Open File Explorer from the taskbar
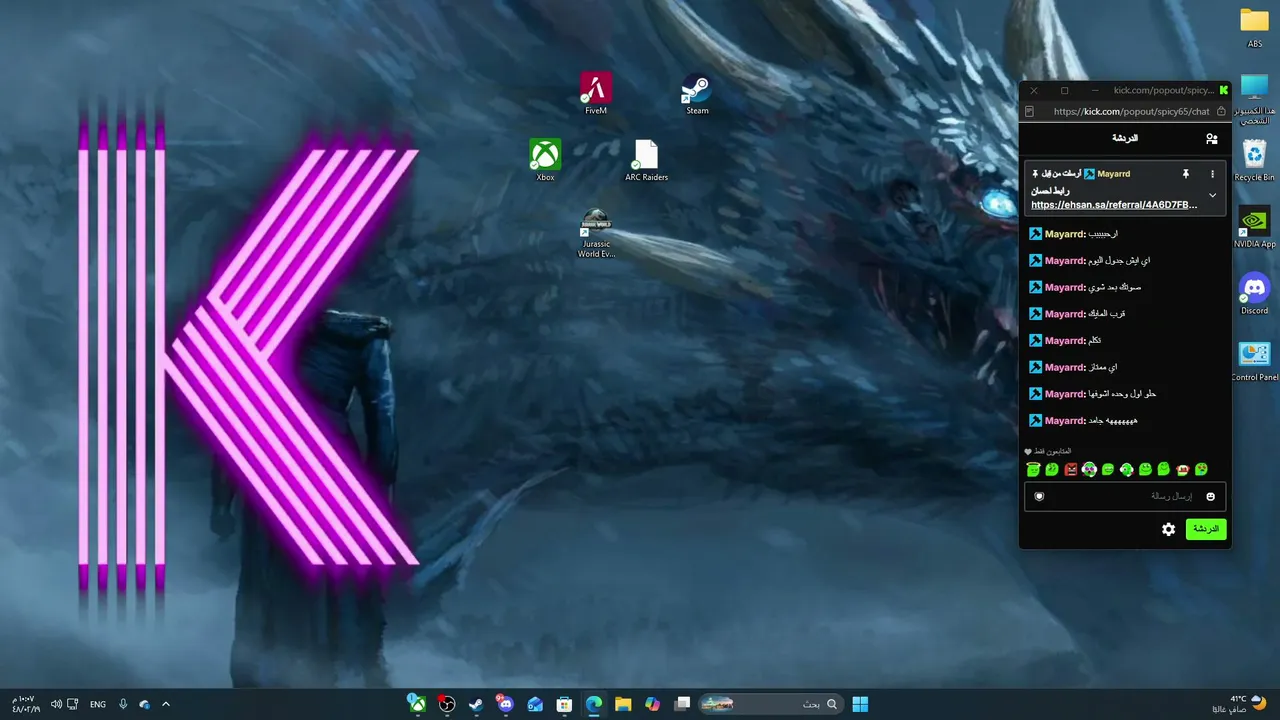The height and width of the screenshot is (720, 1280). [x=623, y=704]
